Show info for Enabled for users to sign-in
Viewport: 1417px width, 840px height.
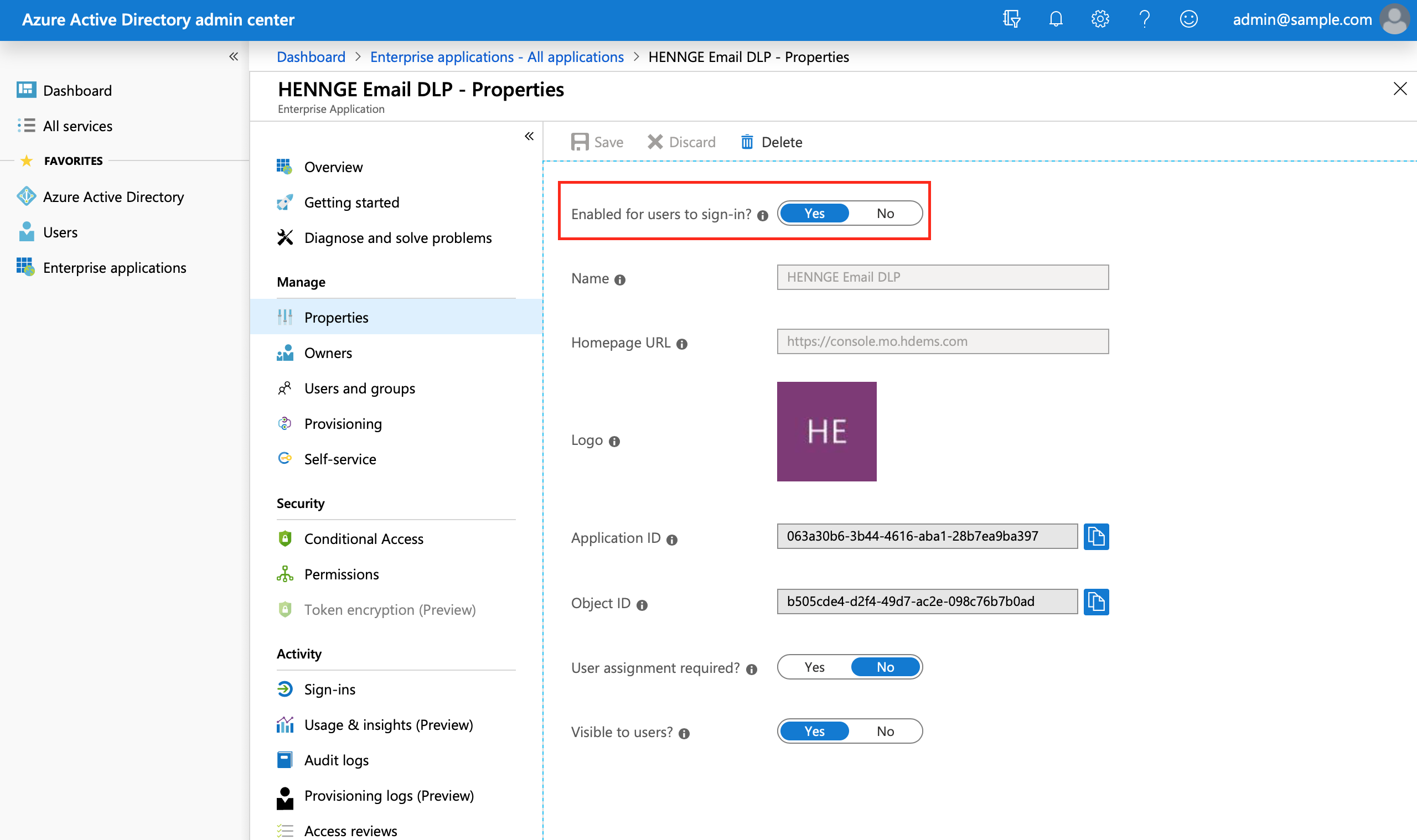click(x=763, y=215)
